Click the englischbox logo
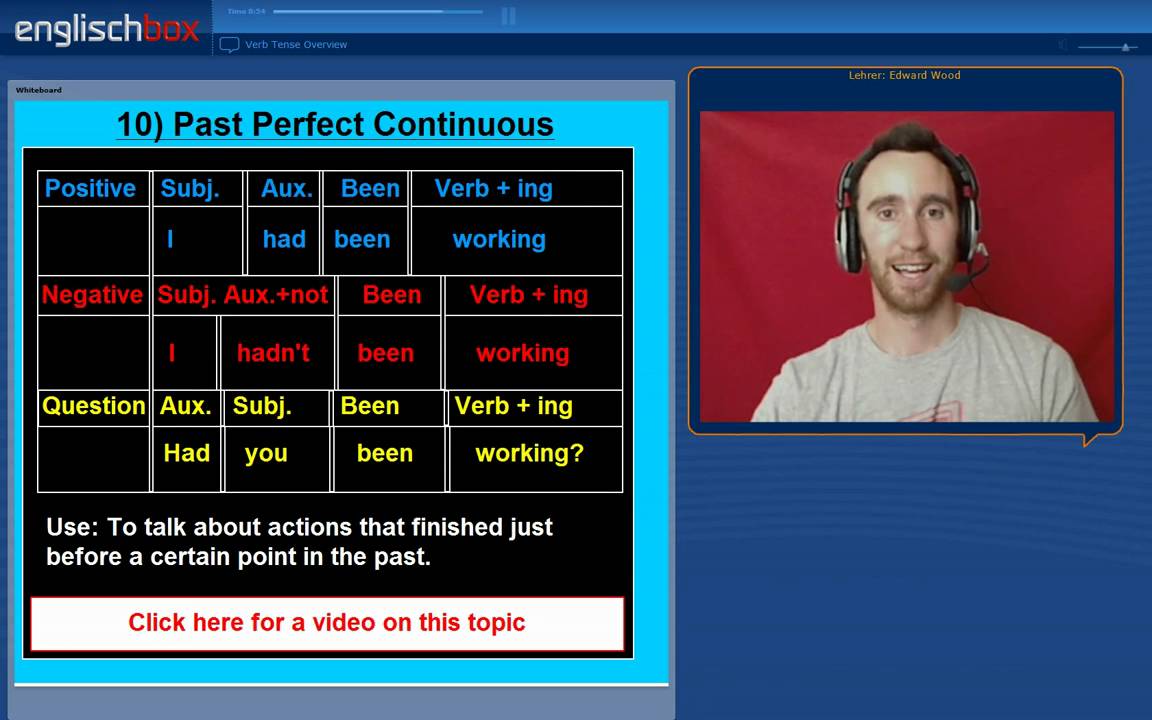 point(107,29)
